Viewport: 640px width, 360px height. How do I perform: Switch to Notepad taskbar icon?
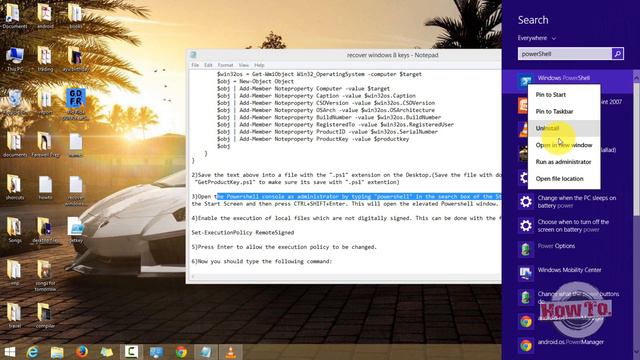click(x=206, y=352)
